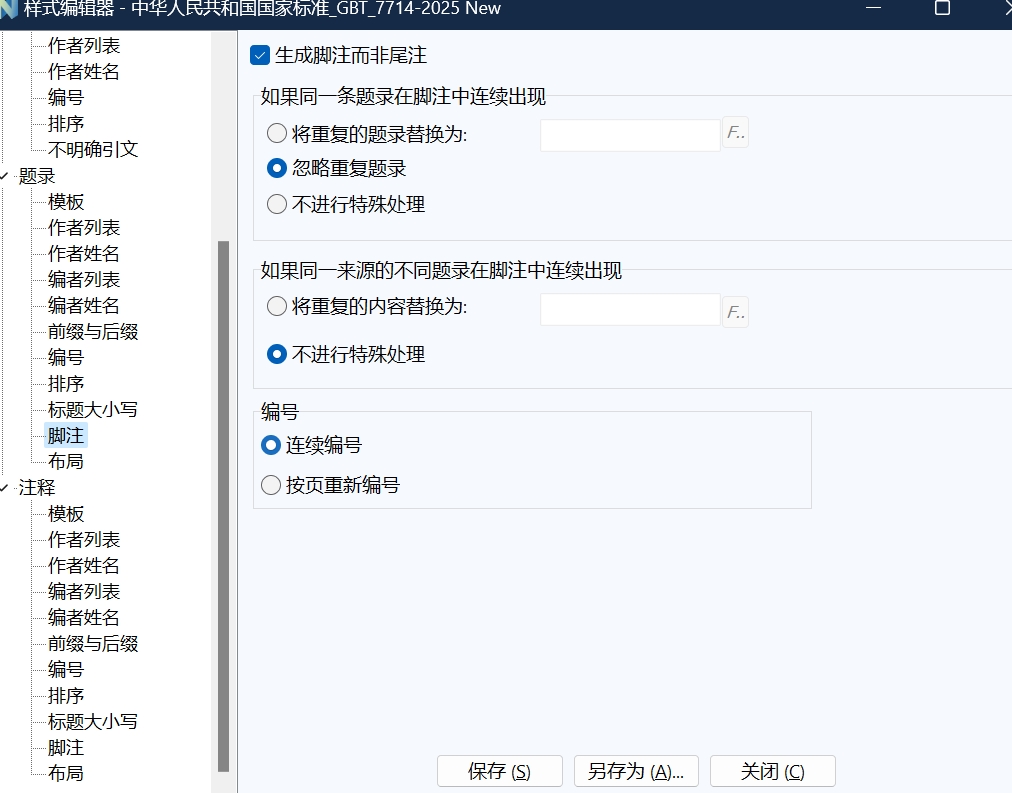Select 将重复的内容替换为 option
Viewport: 1012px width, 793px height.
pyautogui.click(x=276, y=306)
